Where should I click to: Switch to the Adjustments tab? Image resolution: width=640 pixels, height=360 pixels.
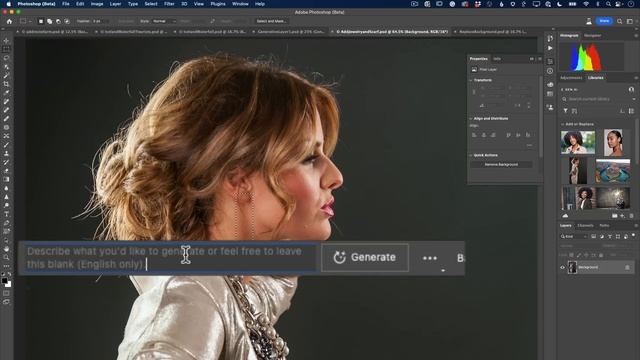pos(571,78)
